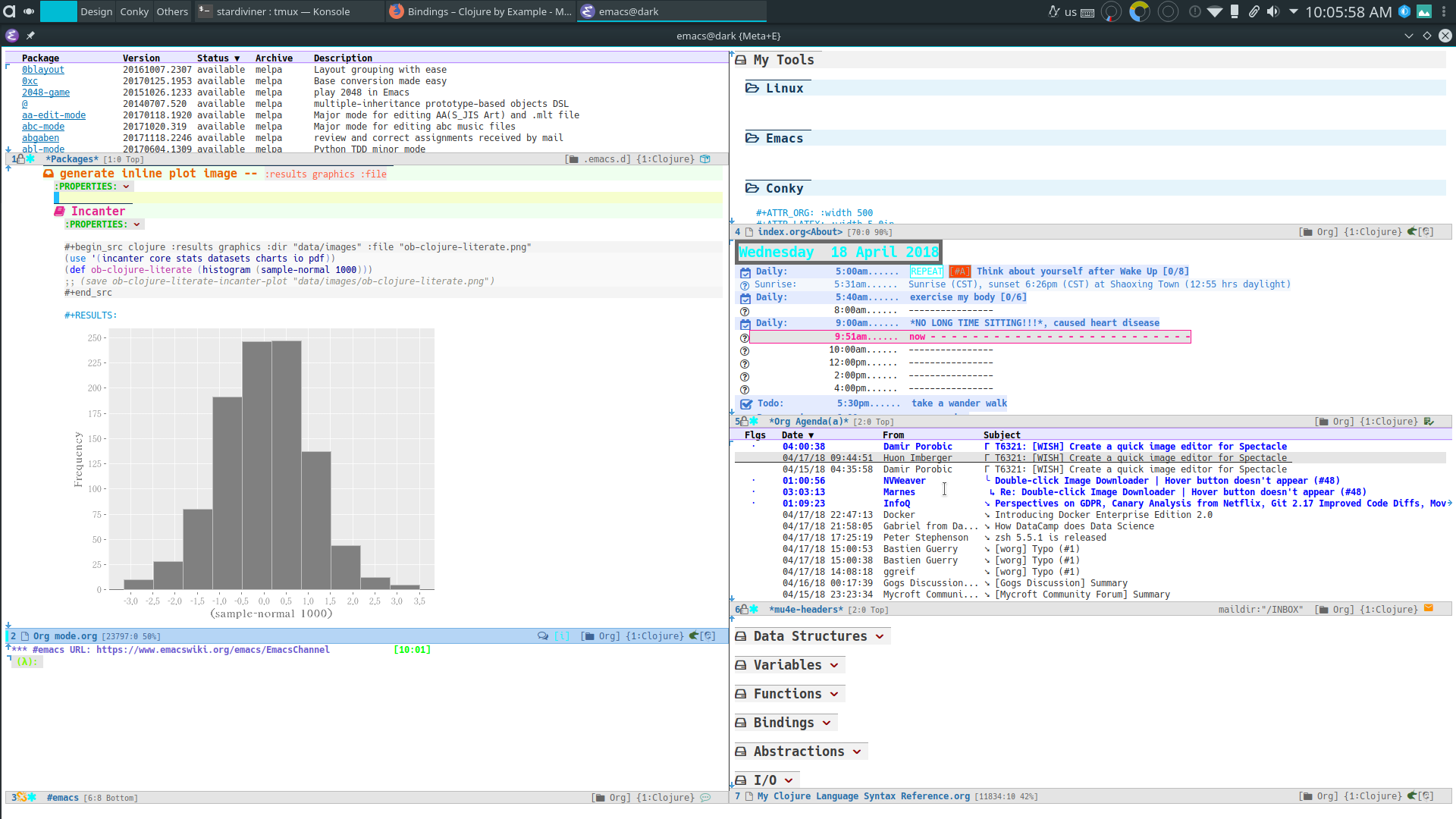Screen dimensions: 1456x819
Task: Switch to the Bindings Clojure by Example browser window
Action: 481,11
